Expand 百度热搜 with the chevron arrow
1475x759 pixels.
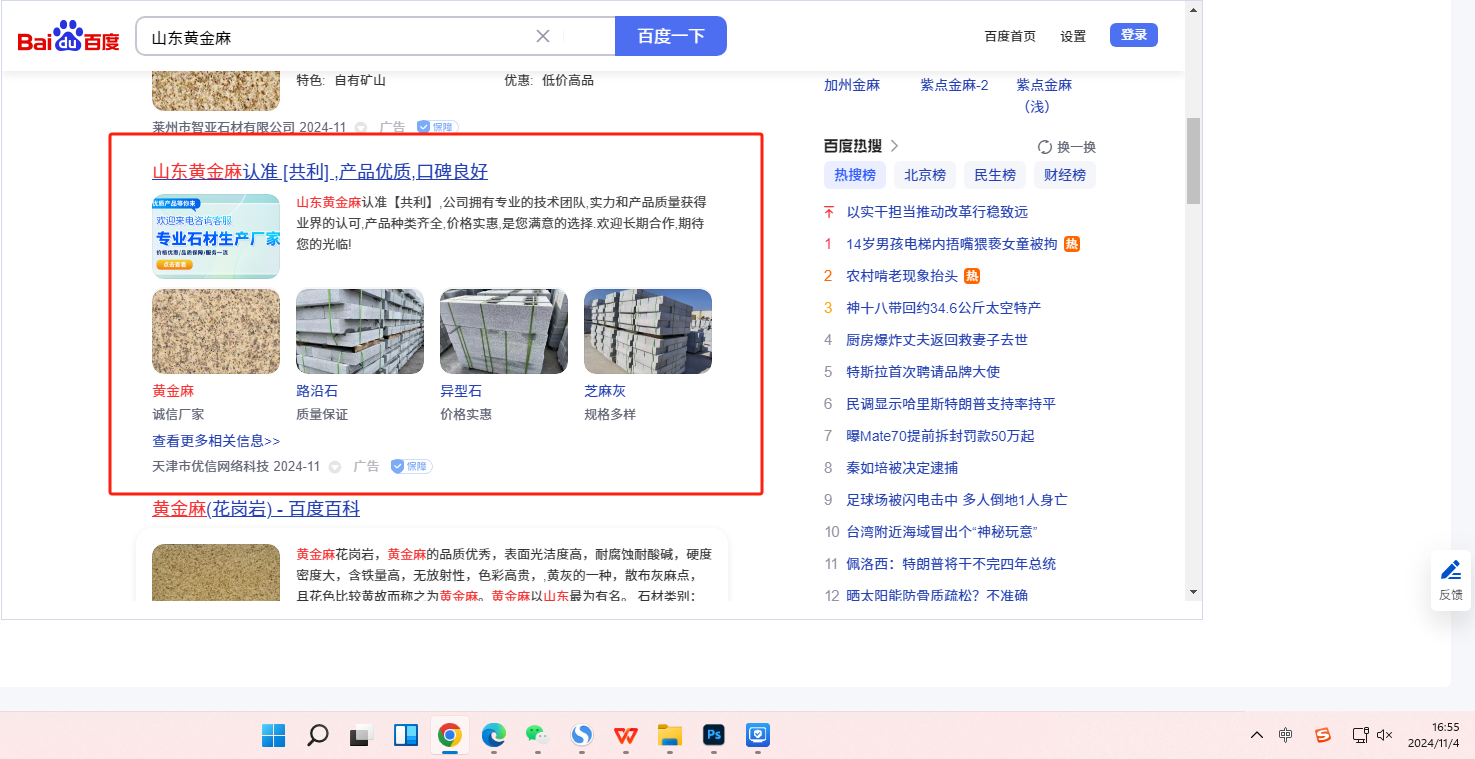pyautogui.click(x=894, y=146)
